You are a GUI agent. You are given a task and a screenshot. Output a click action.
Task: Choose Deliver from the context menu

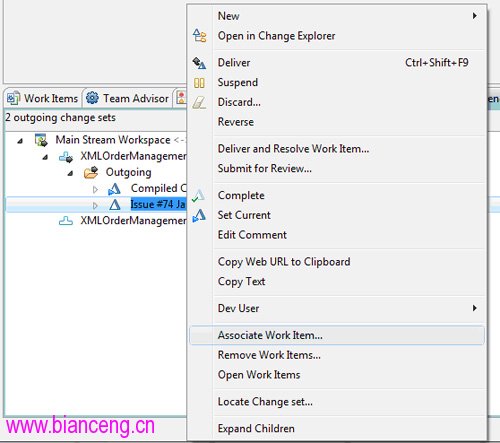coord(337,63)
